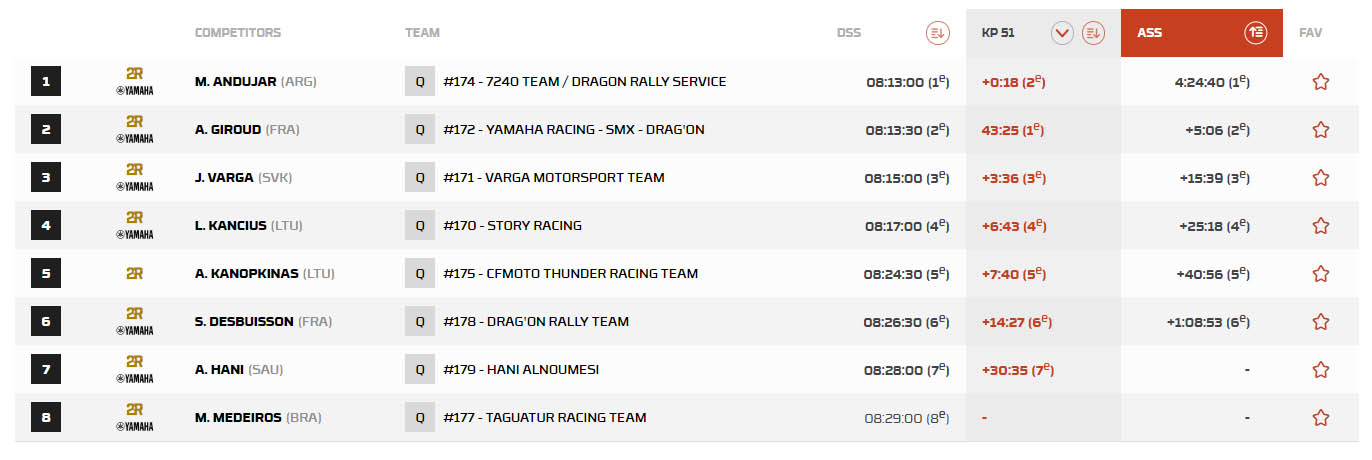
Task: Toggle favorite star for L. Kancius
Action: coord(1320,226)
